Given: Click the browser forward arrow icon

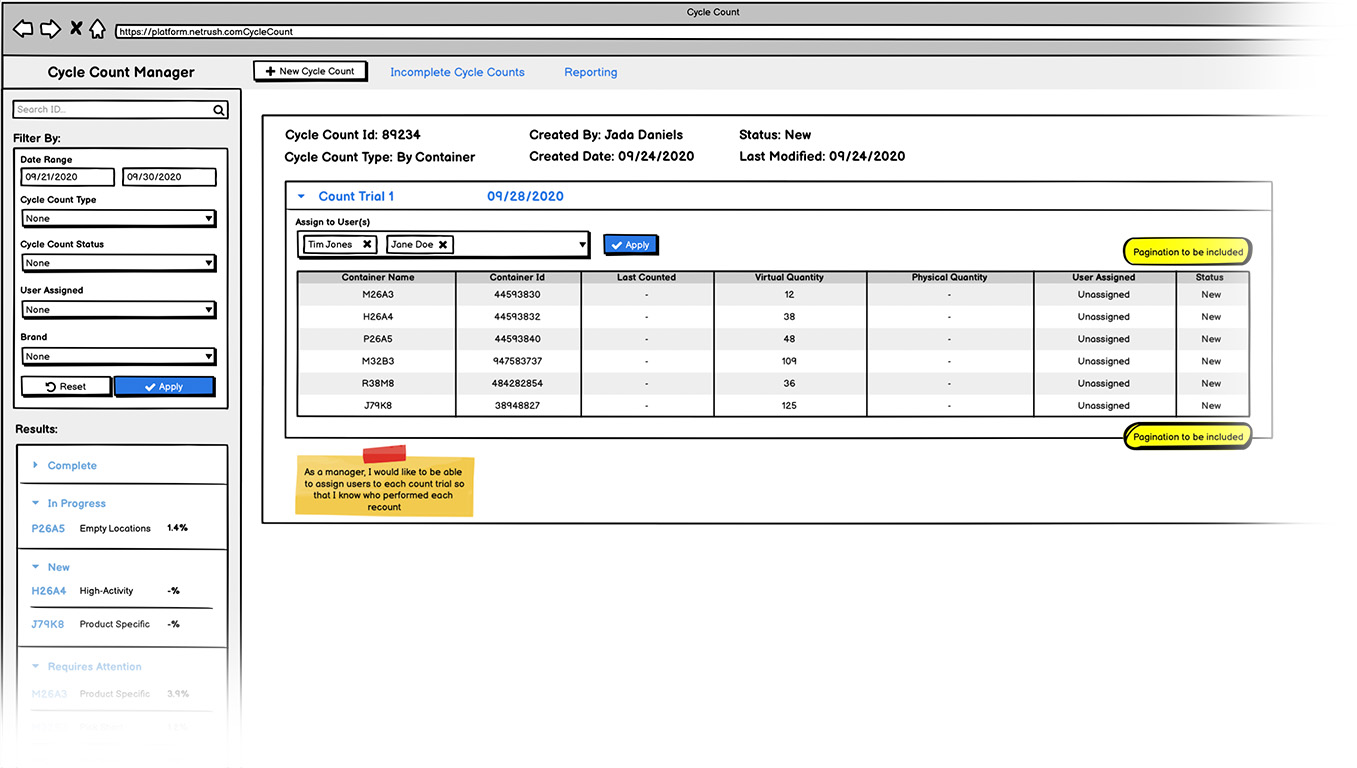Looking at the screenshot, I should click(50, 29).
